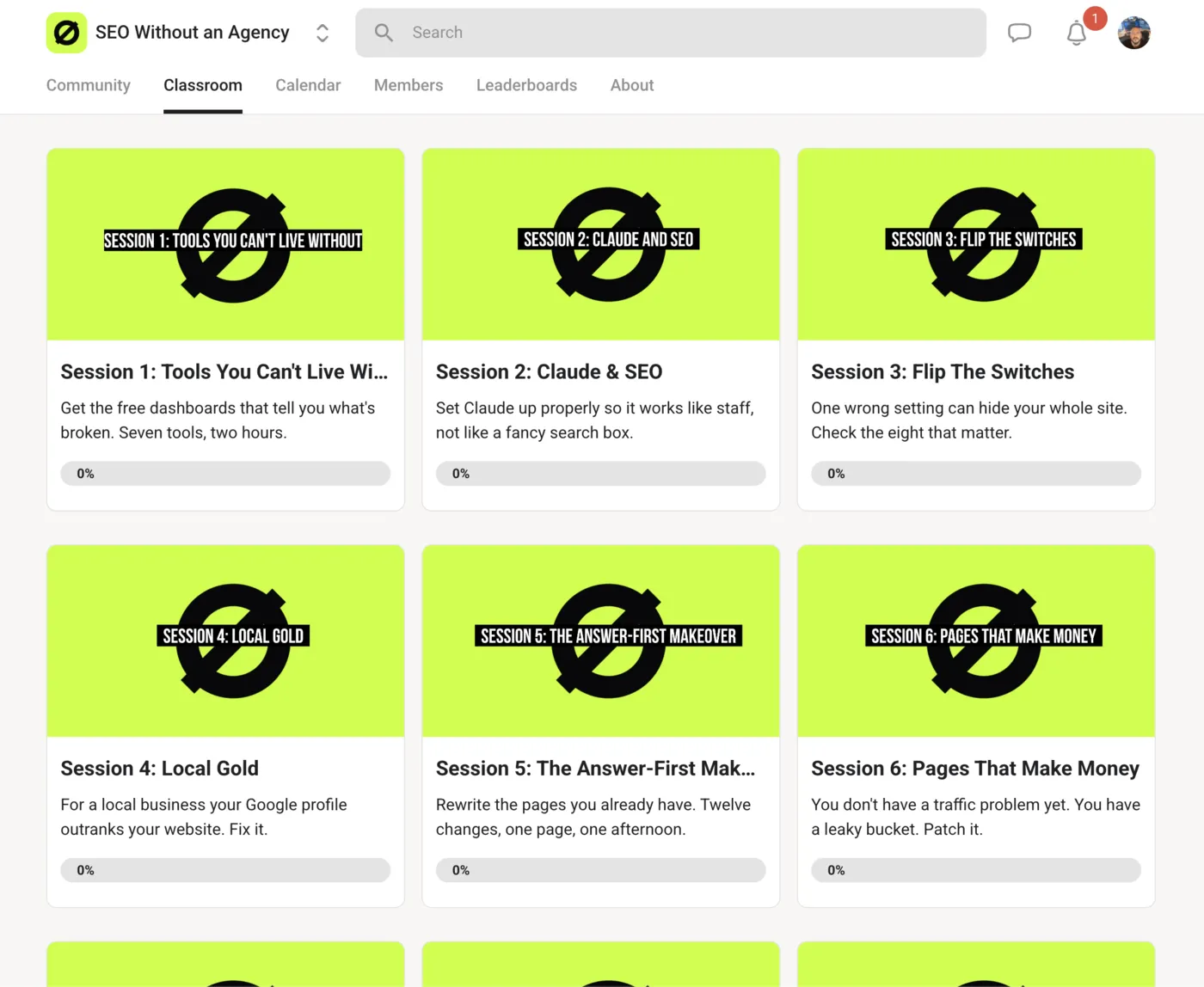Open the notifications bell icon
This screenshot has width=1204, height=987.
click(1077, 34)
